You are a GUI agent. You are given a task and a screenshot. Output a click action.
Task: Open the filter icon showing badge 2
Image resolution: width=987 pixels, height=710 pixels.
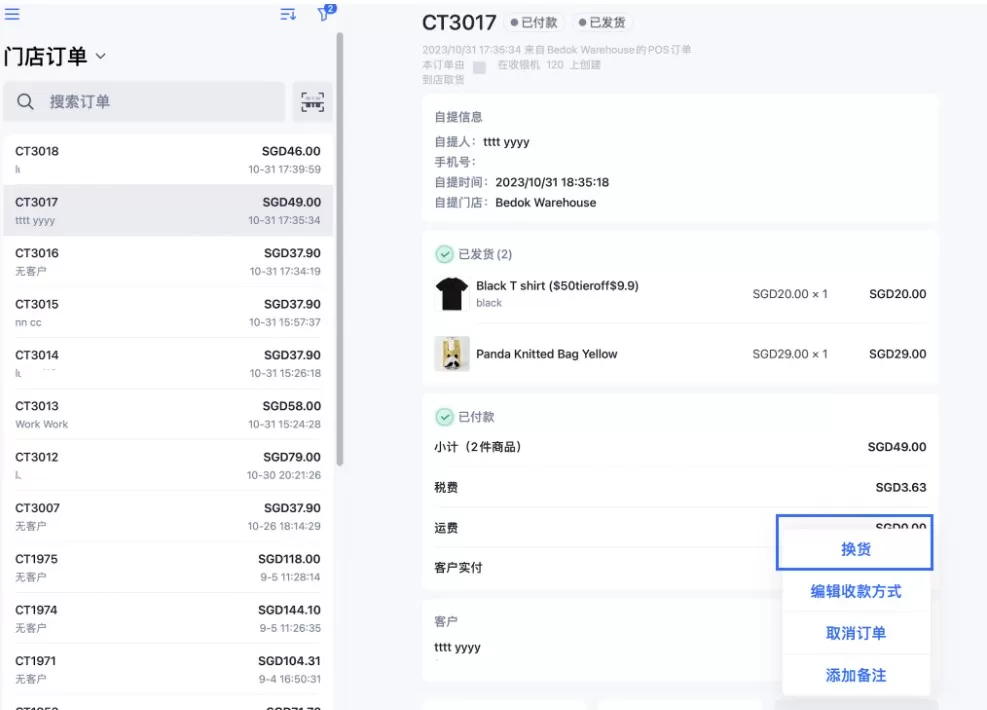[322, 14]
